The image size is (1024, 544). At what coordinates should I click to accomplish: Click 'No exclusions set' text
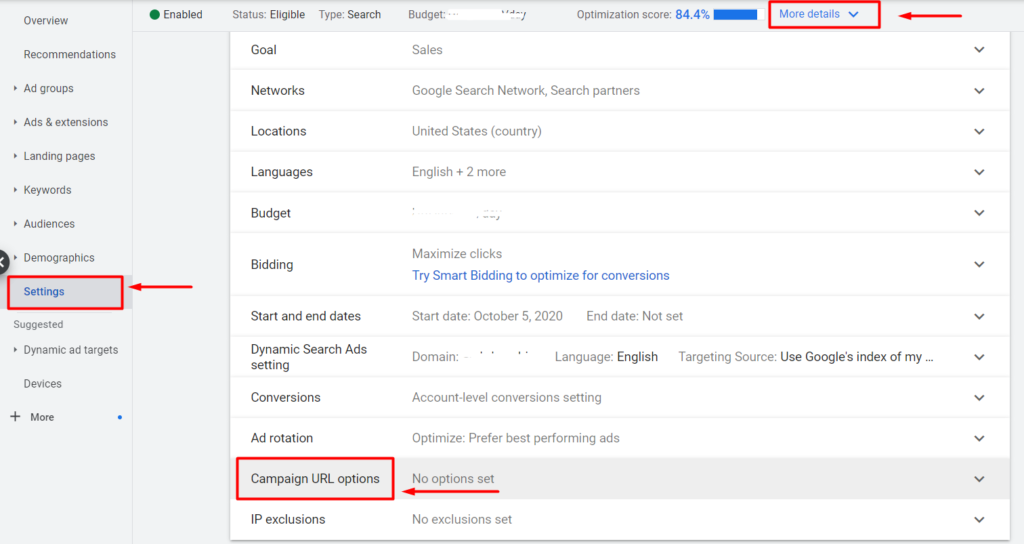462,520
